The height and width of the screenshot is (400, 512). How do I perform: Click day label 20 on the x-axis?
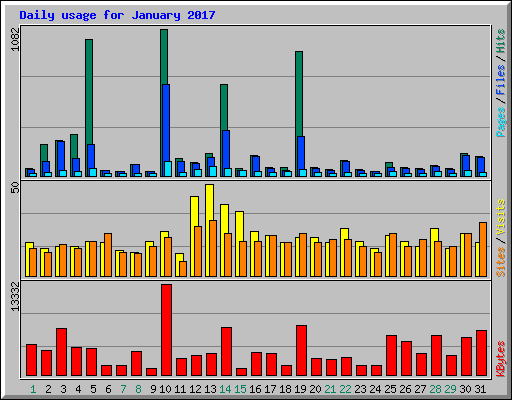[x=315, y=389]
